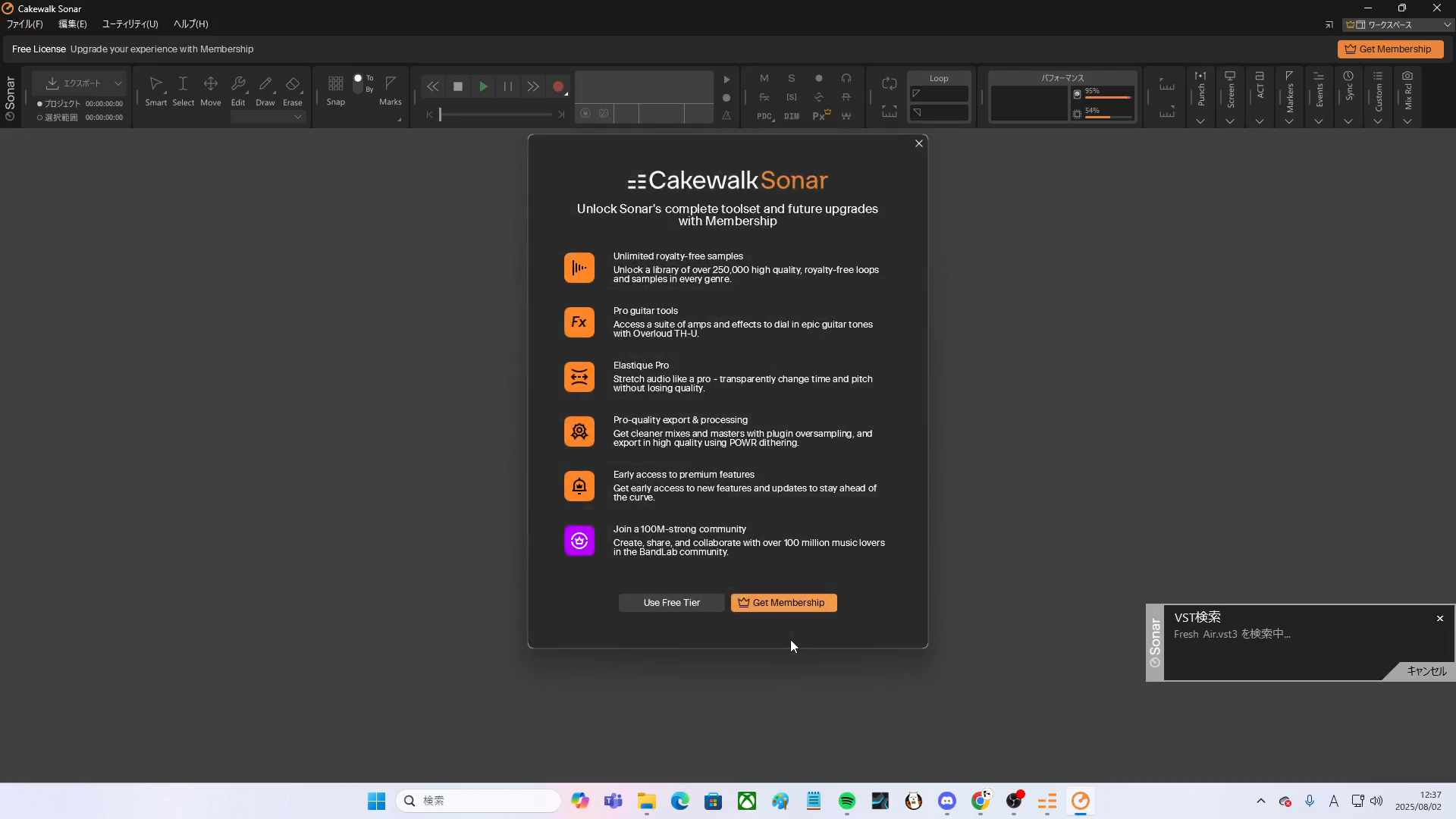1456x819 pixels.
Task: Pause the transport
Action: tap(508, 86)
